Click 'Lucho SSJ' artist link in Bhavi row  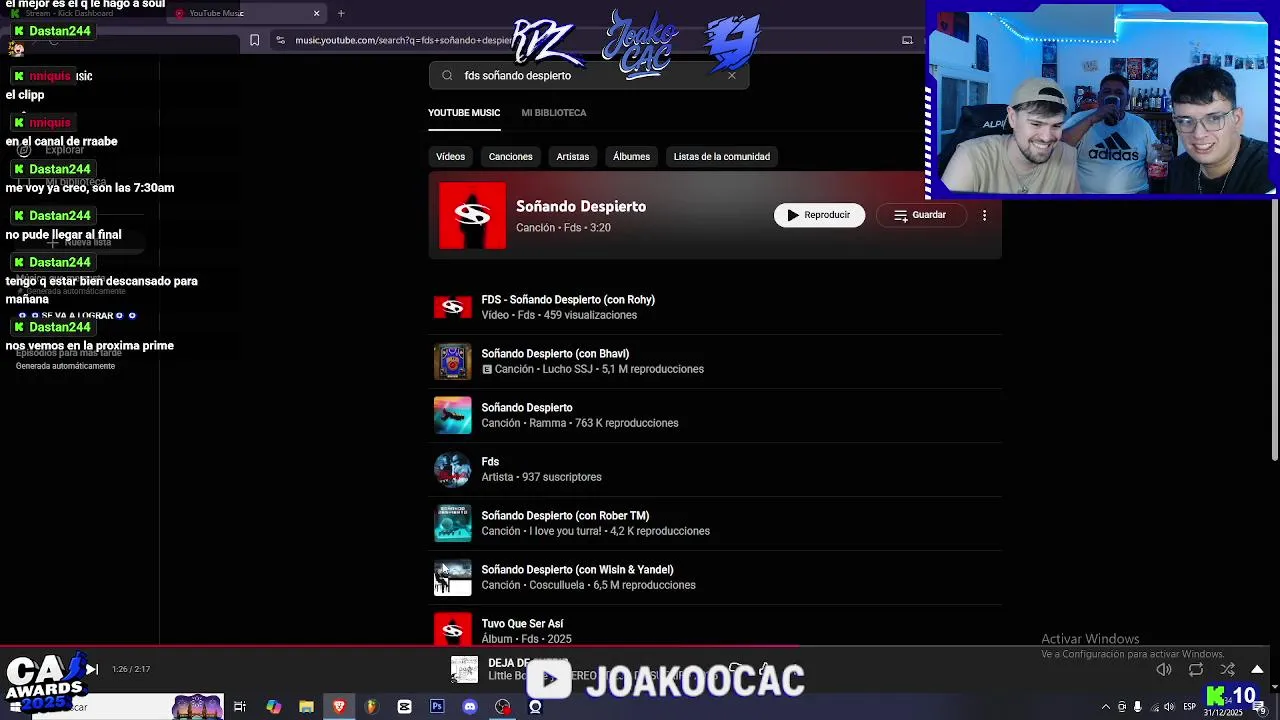point(567,369)
